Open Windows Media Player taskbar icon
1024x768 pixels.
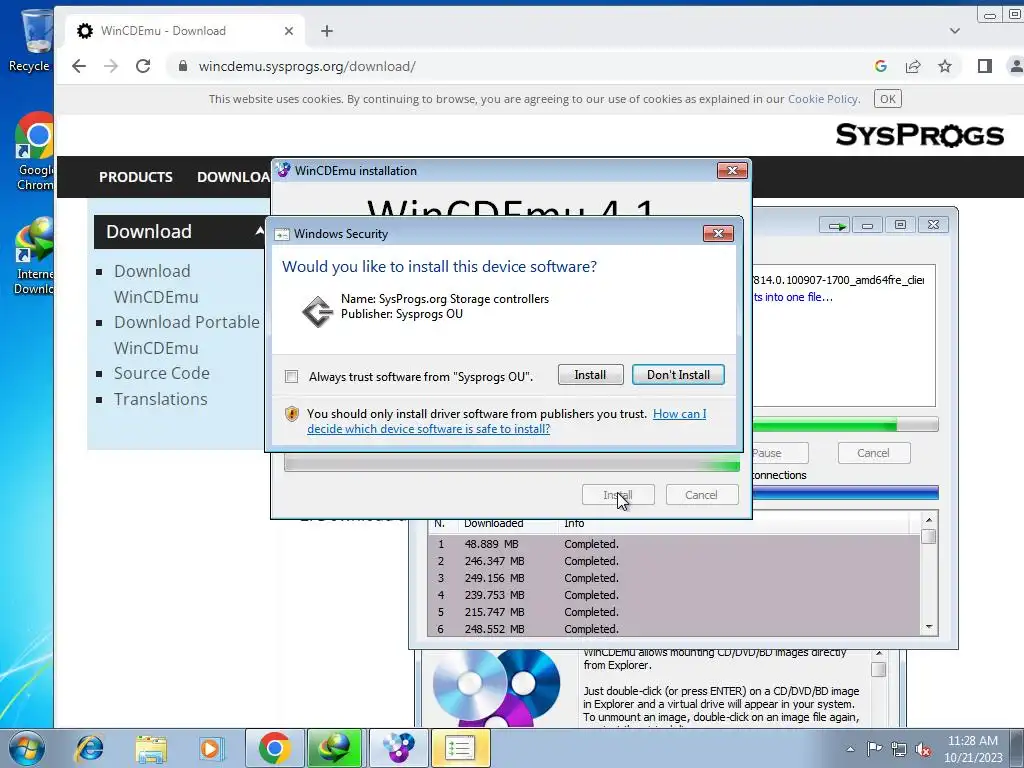click(x=210, y=748)
